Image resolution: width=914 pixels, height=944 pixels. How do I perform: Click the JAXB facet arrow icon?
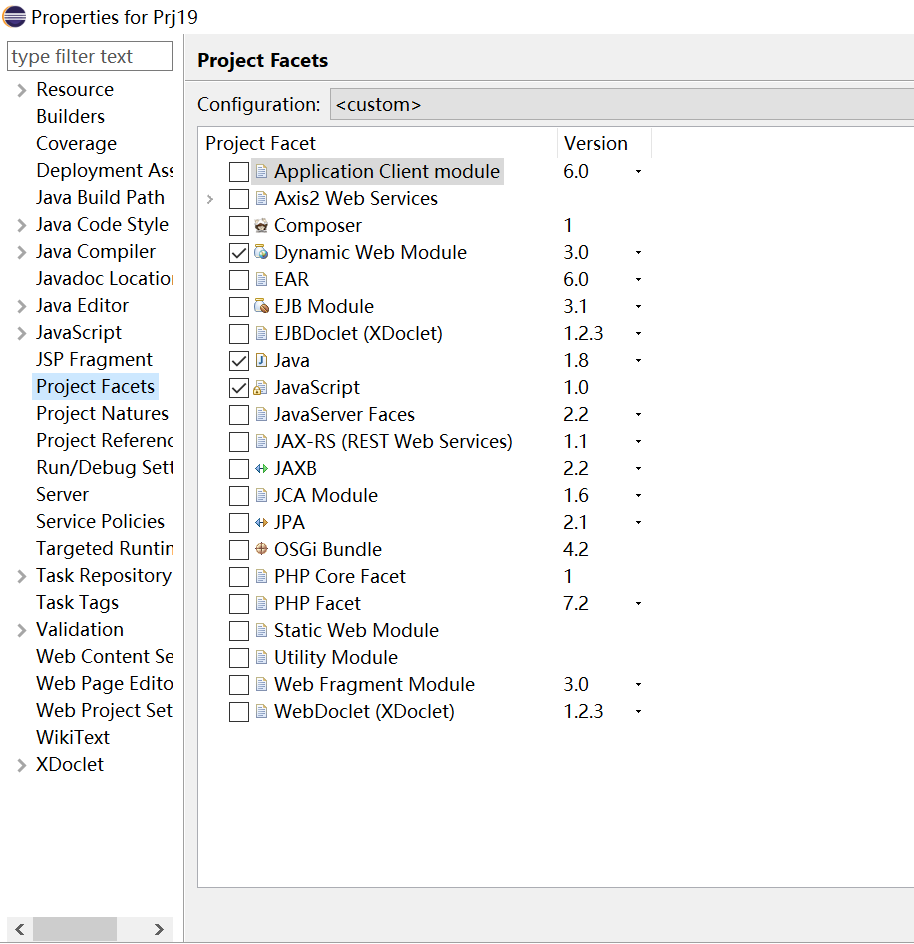coord(261,468)
